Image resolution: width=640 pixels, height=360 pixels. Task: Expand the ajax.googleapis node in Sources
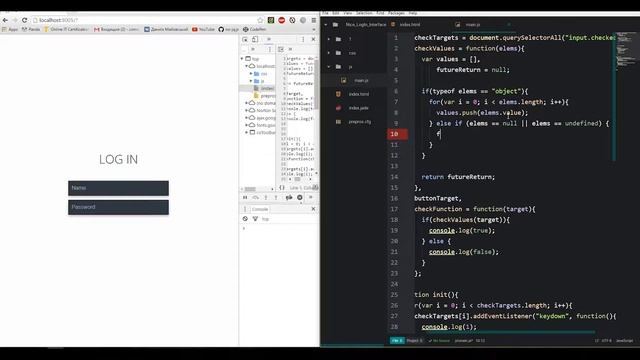[247, 118]
